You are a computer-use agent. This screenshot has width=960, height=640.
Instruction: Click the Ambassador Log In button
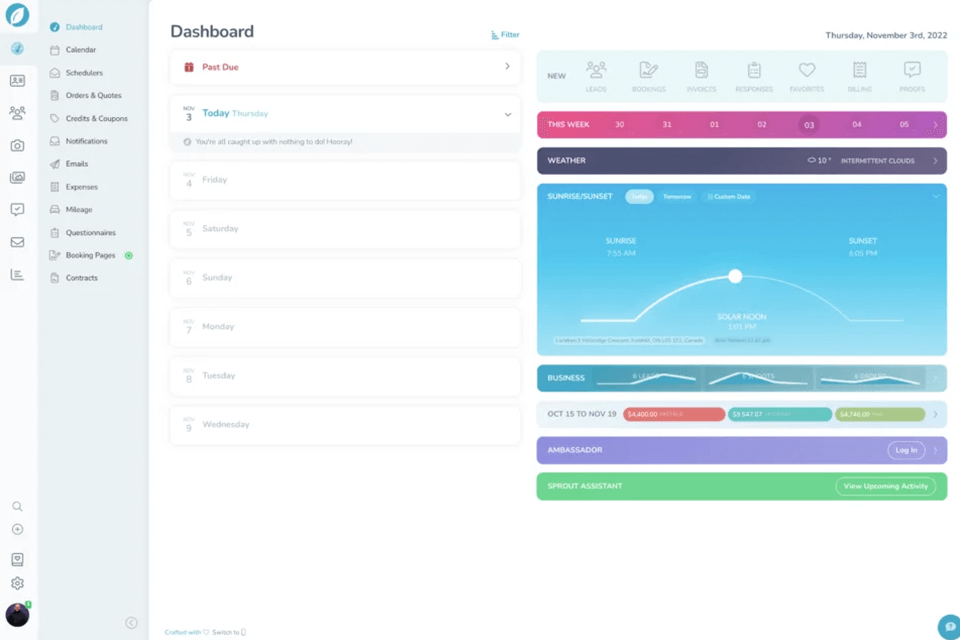click(x=906, y=450)
